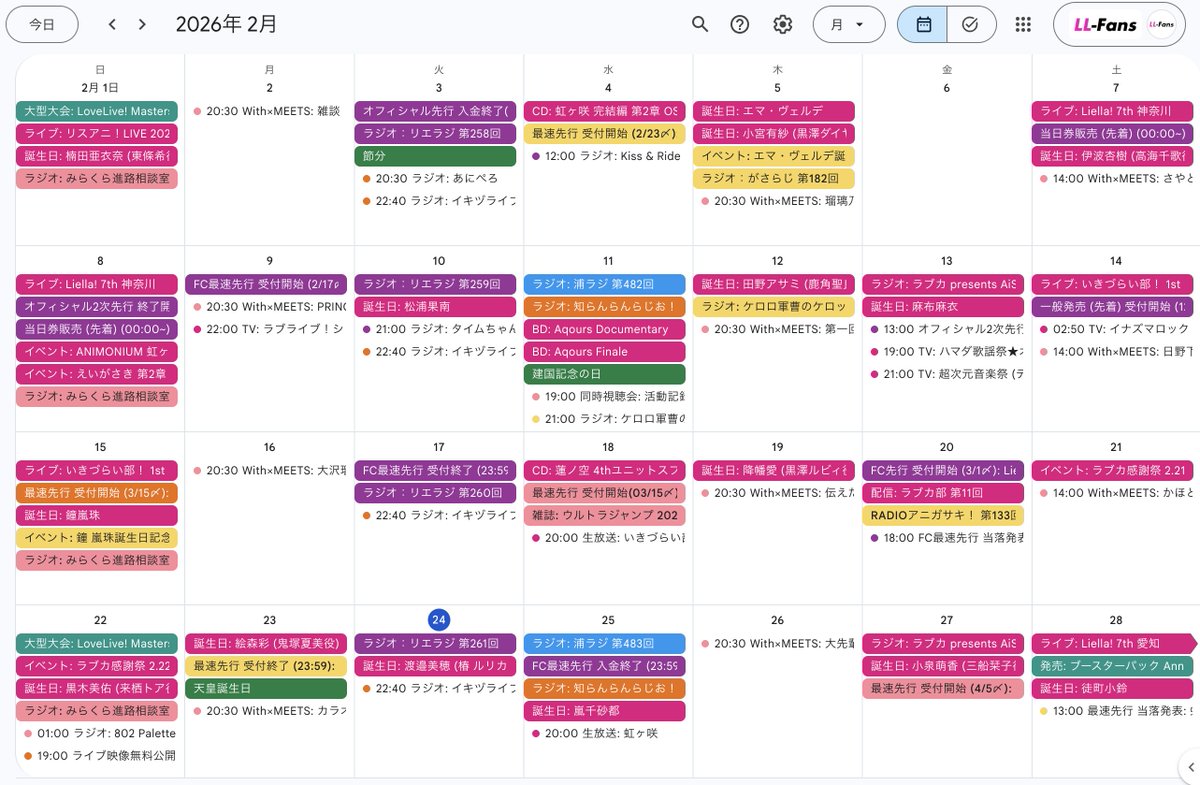Open 18:00 FC最速先行 当落発表 event
Image resolution: width=1200 pixels, height=785 pixels.
943,538
